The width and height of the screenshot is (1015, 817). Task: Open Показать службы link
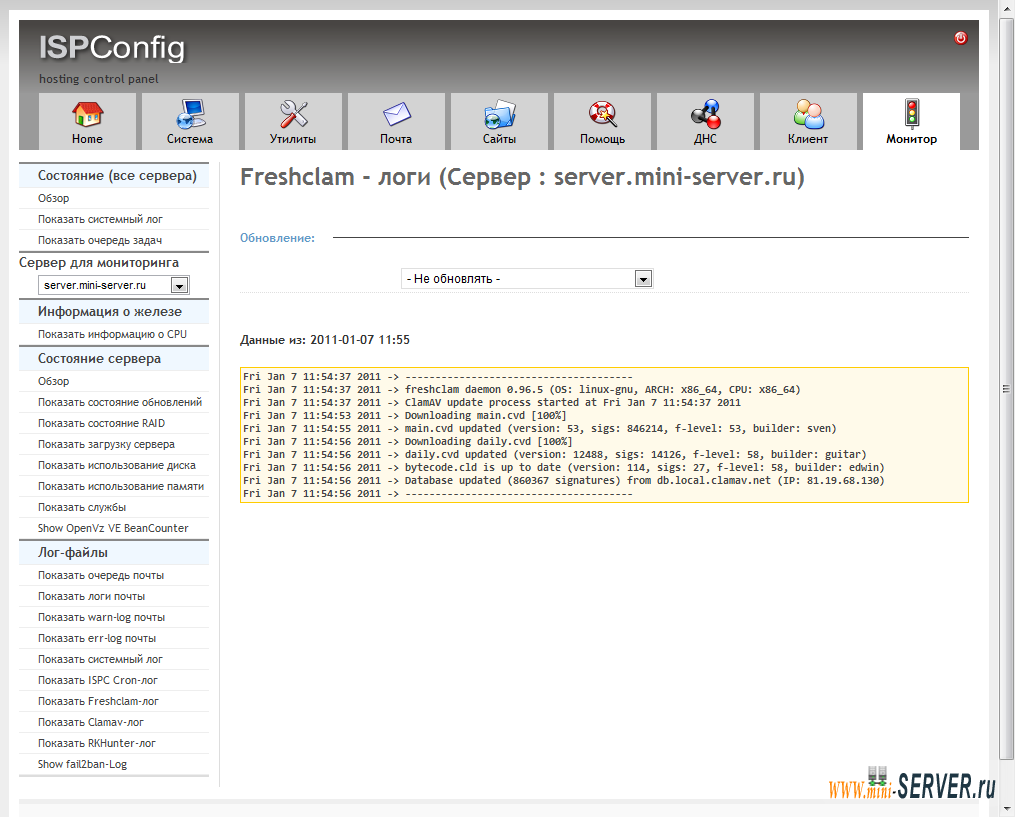point(82,508)
